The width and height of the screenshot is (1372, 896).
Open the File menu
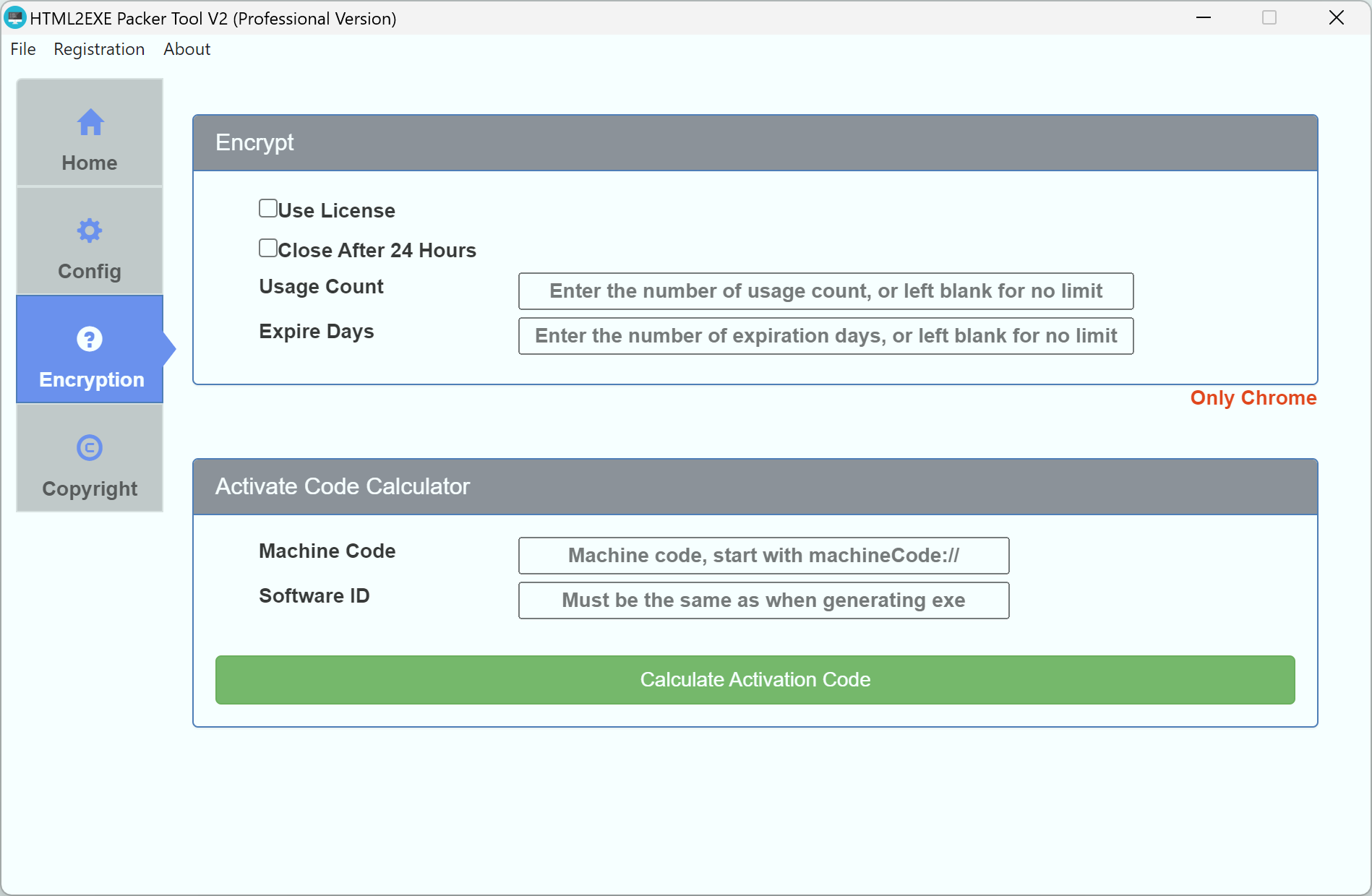pos(22,49)
